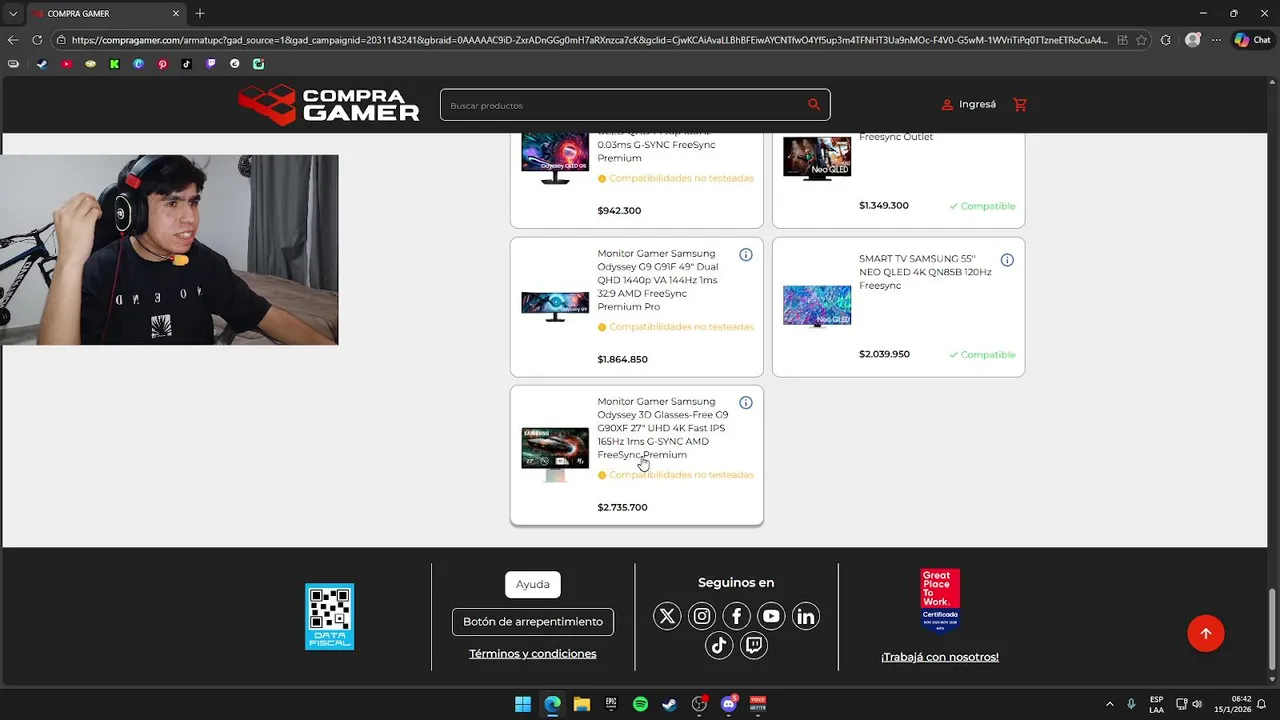The height and width of the screenshot is (720, 1280).
Task: Select the Samsung 55" QN85B TV thumbnail
Action: click(x=817, y=306)
